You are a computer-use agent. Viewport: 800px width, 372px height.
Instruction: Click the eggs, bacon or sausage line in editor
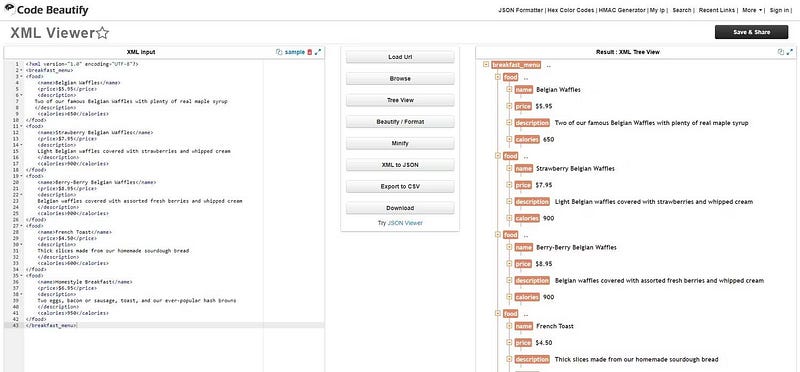pos(137,301)
